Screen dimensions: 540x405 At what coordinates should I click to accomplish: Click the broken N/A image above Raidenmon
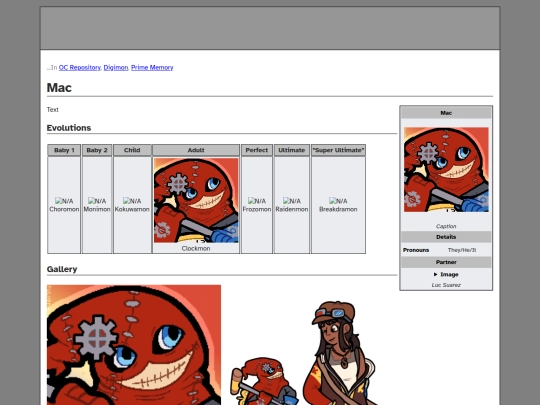click(292, 201)
